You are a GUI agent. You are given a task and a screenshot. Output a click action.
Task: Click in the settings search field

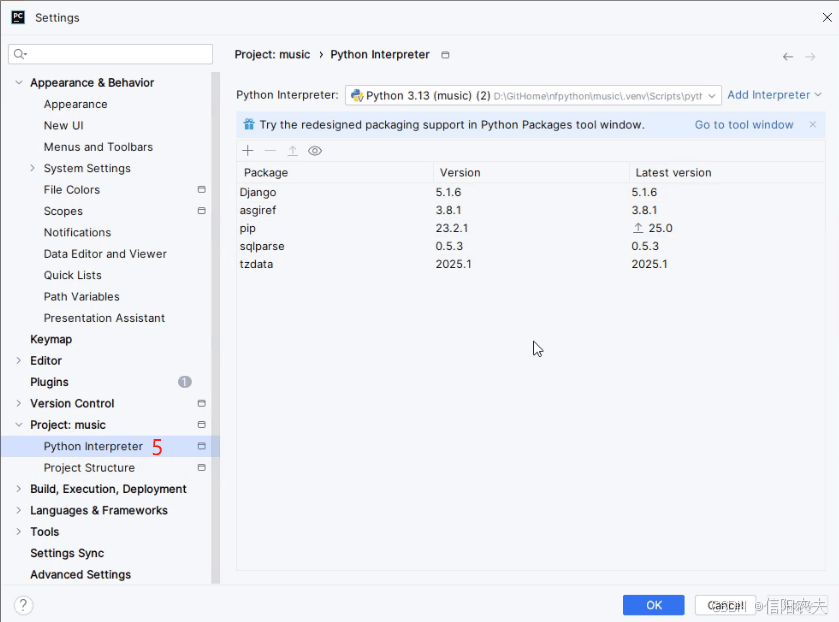pos(111,54)
